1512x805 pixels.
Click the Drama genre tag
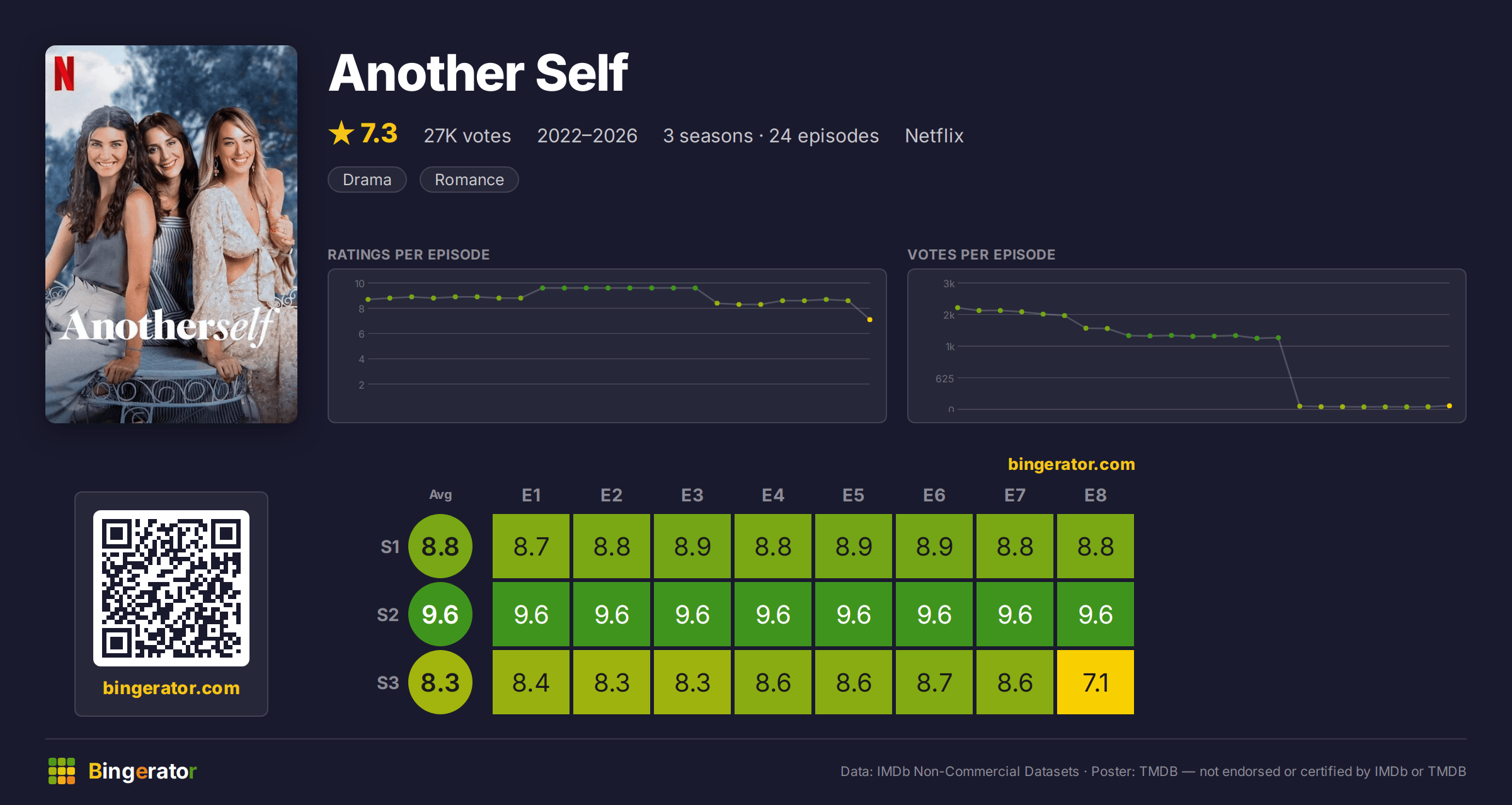coord(367,180)
